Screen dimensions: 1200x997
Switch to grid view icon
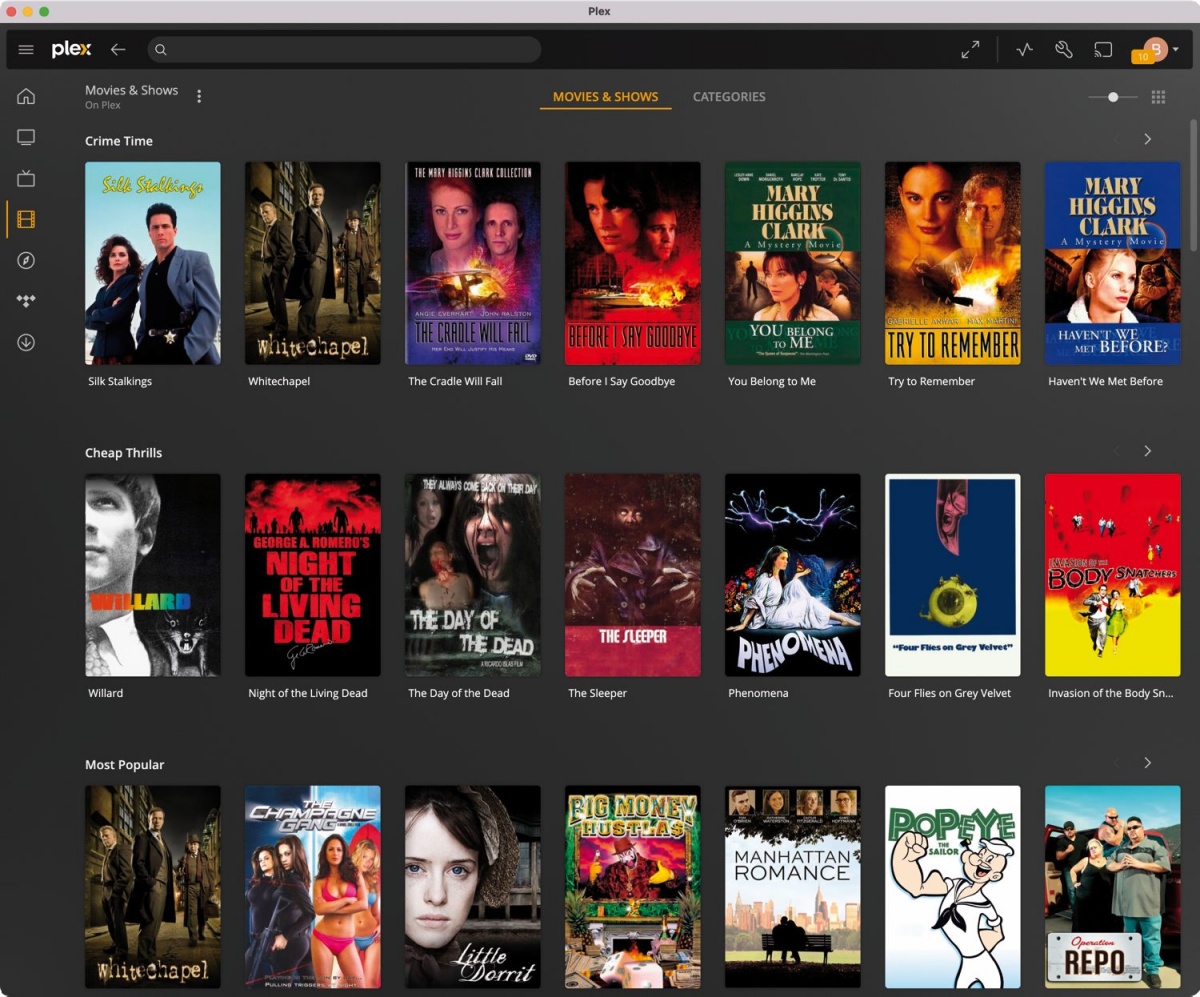tap(1159, 97)
